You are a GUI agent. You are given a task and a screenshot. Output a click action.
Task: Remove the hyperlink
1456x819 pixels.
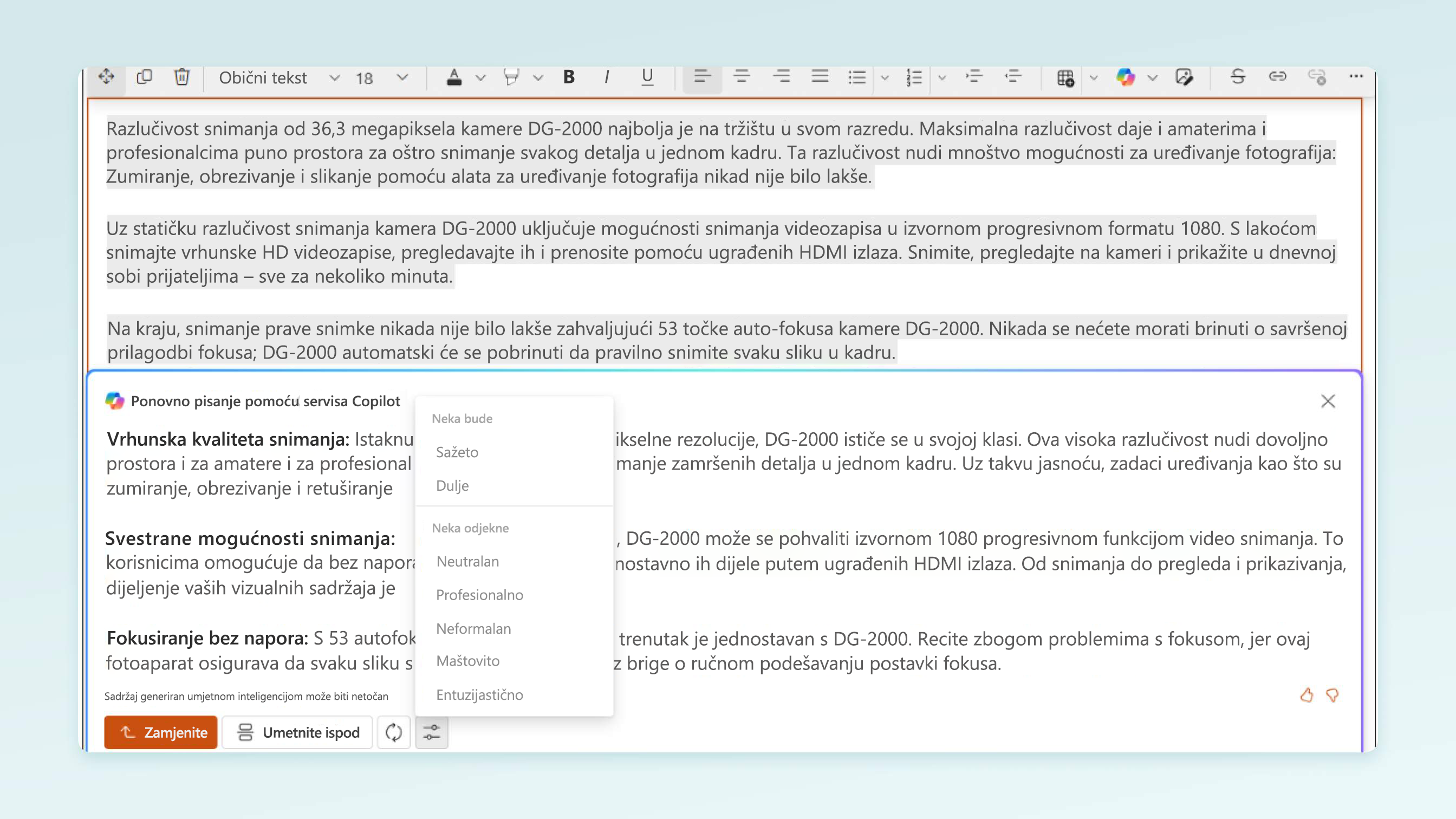1317,77
